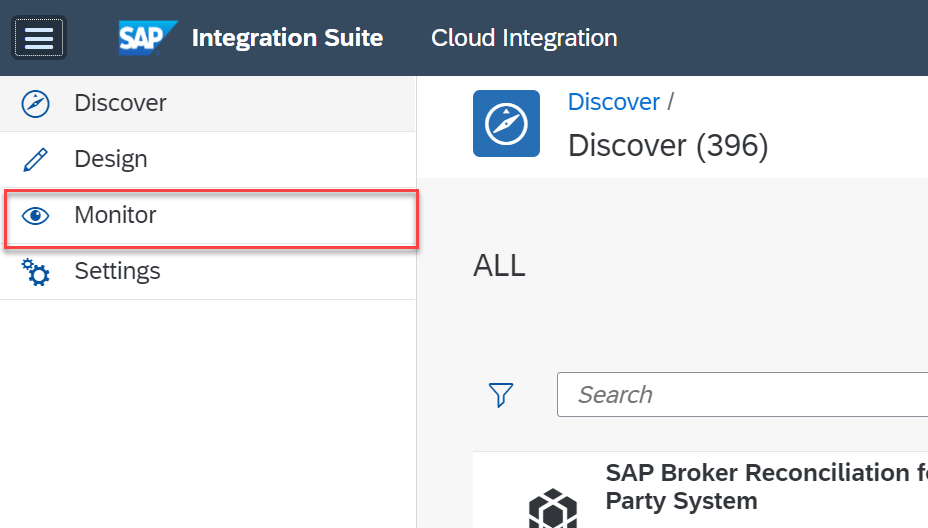
Task: Open the filter funnel icon
Action: click(x=501, y=395)
